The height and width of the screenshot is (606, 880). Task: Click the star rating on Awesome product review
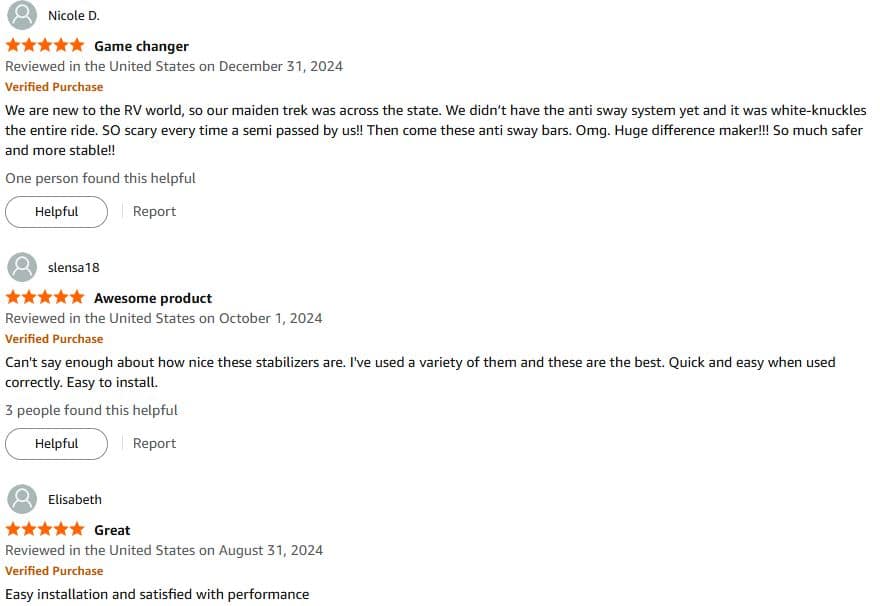[x=45, y=297]
